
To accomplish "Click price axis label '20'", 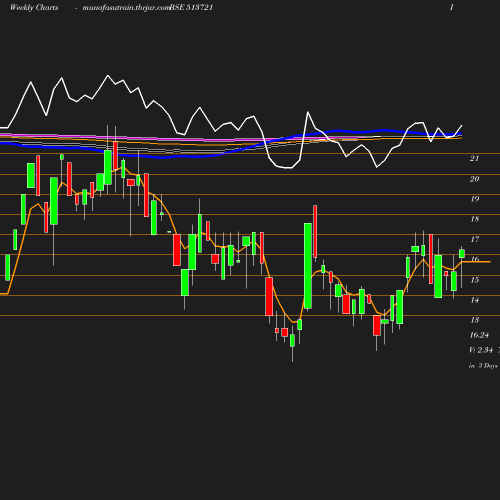I will 474,179.
